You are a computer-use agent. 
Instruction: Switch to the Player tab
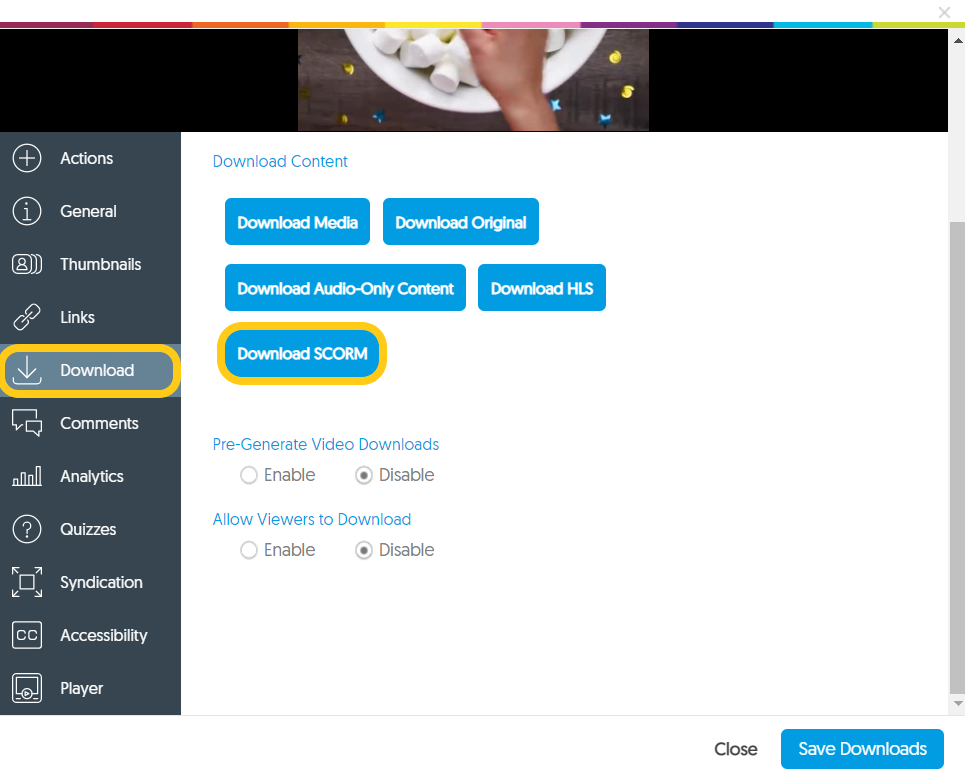click(x=90, y=688)
